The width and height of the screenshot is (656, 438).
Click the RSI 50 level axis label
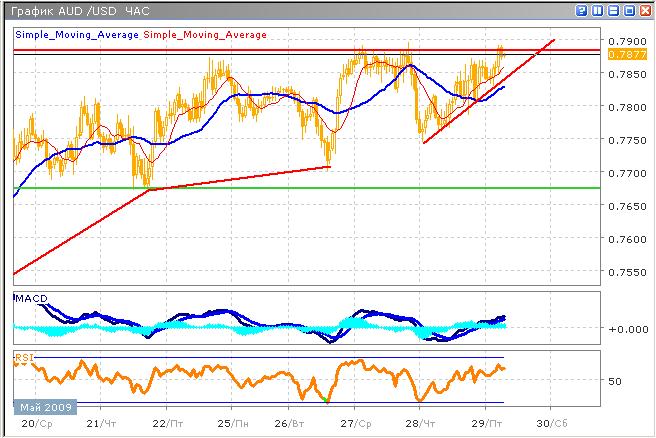click(x=614, y=381)
